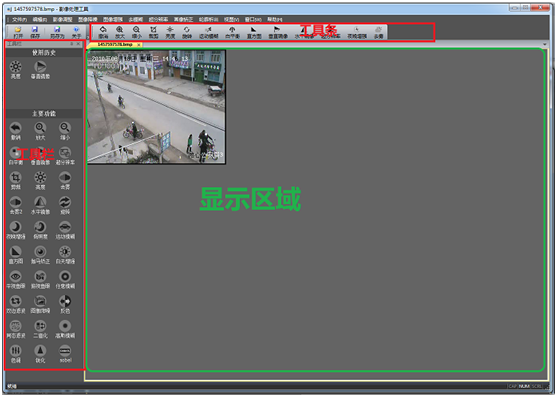The image size is (557, 397).
Task: Click the eye-shaped icon in the side panel
Action: [x=16, y=279]
